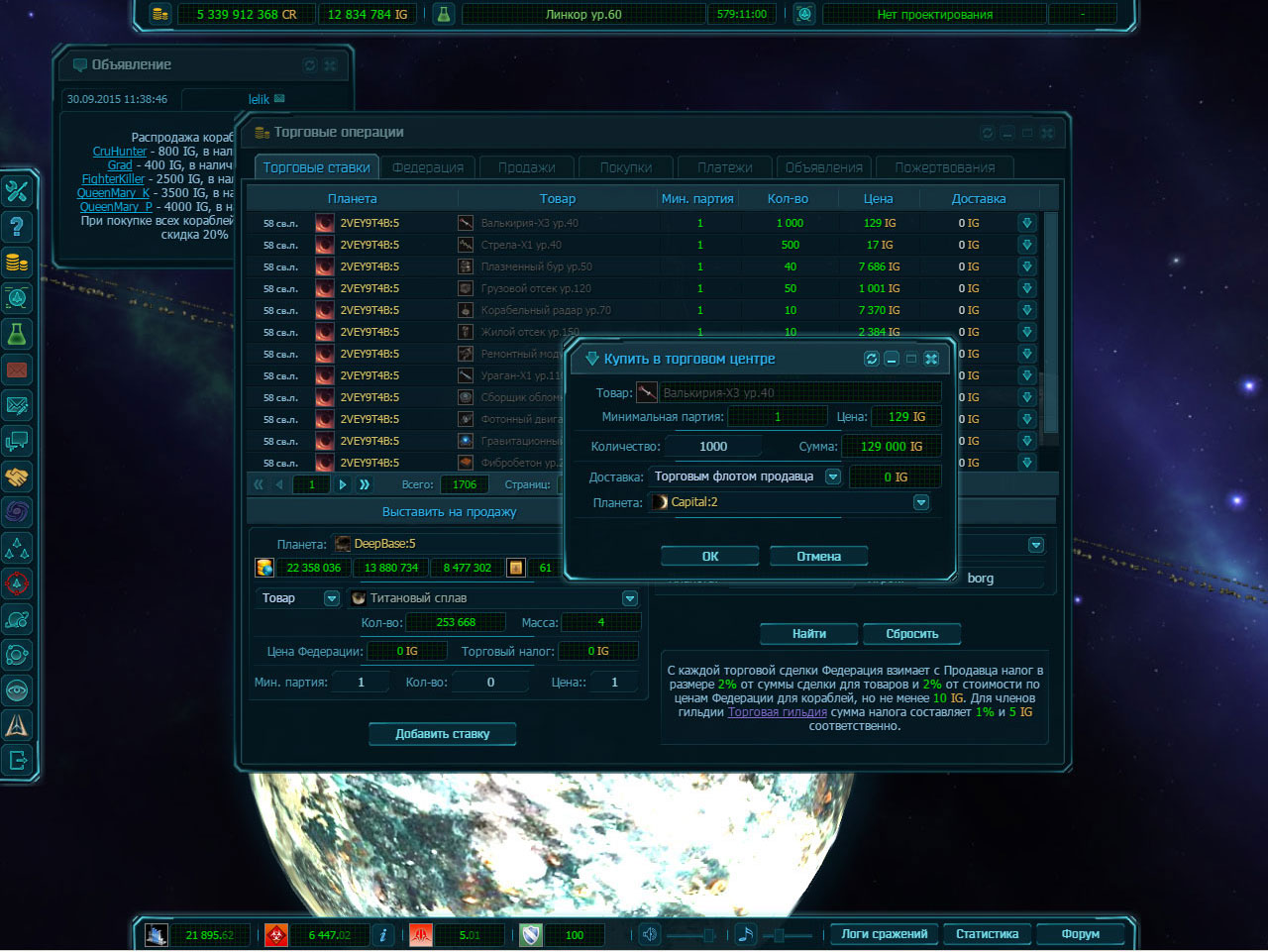Click the shield icon in bottom bar
The image size is (1268, 952).
pos(531,934)
